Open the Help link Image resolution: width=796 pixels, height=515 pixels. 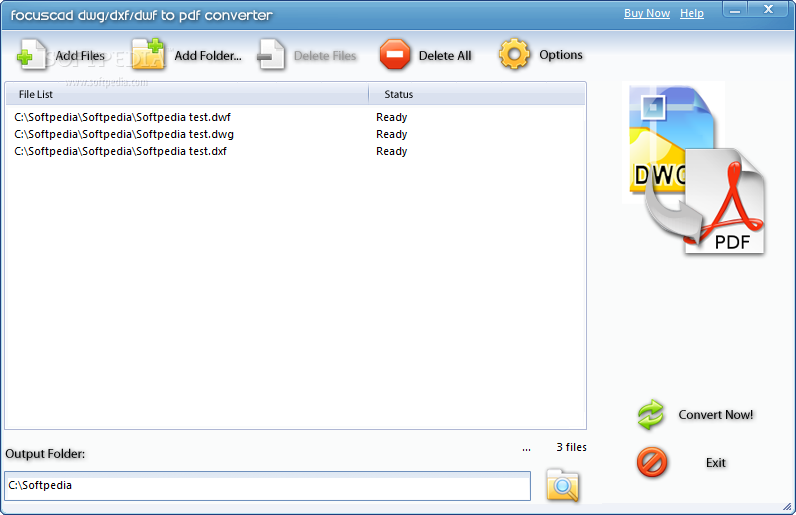tap(692, 13)
